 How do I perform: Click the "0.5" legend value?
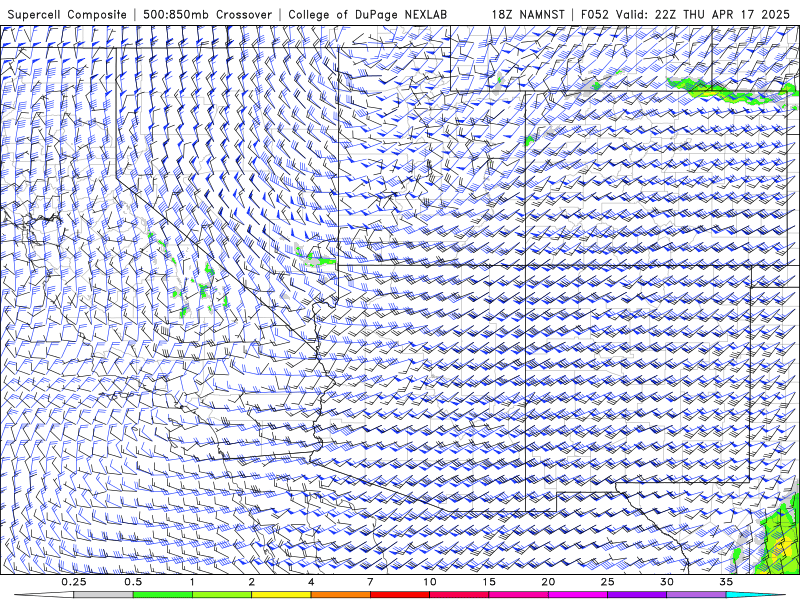[x=133, y=582]
